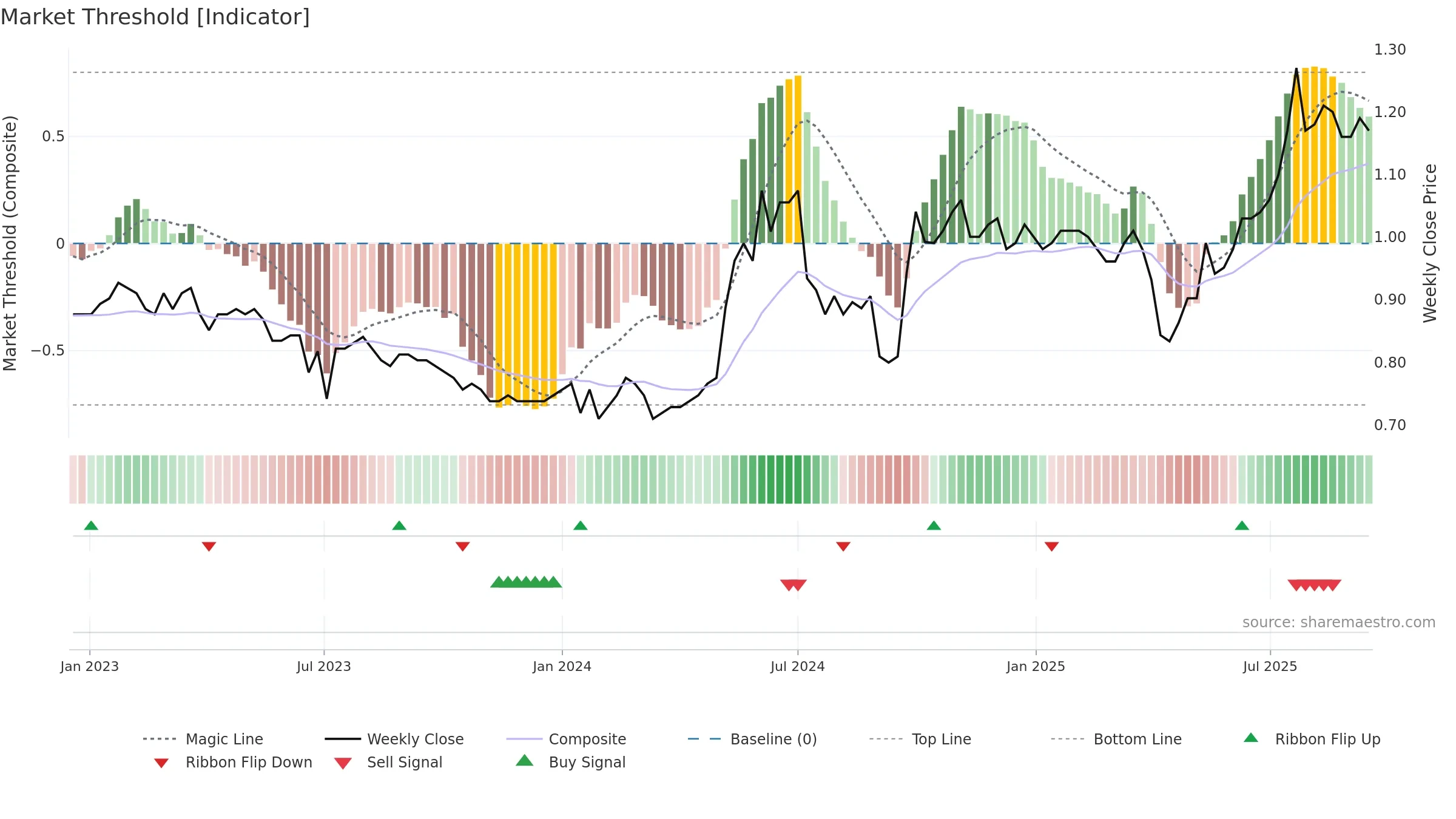
Task: Toggle the Bottom Line legend entry
Action: [x=1116, y=739]
